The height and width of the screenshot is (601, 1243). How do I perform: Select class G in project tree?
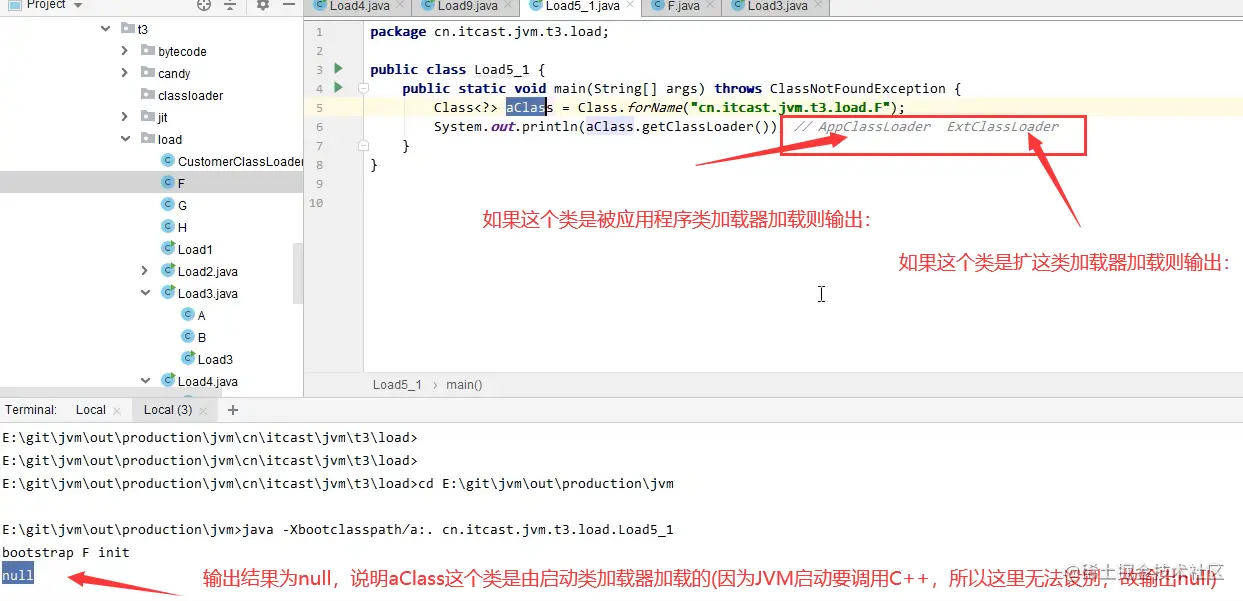[182, 205]
